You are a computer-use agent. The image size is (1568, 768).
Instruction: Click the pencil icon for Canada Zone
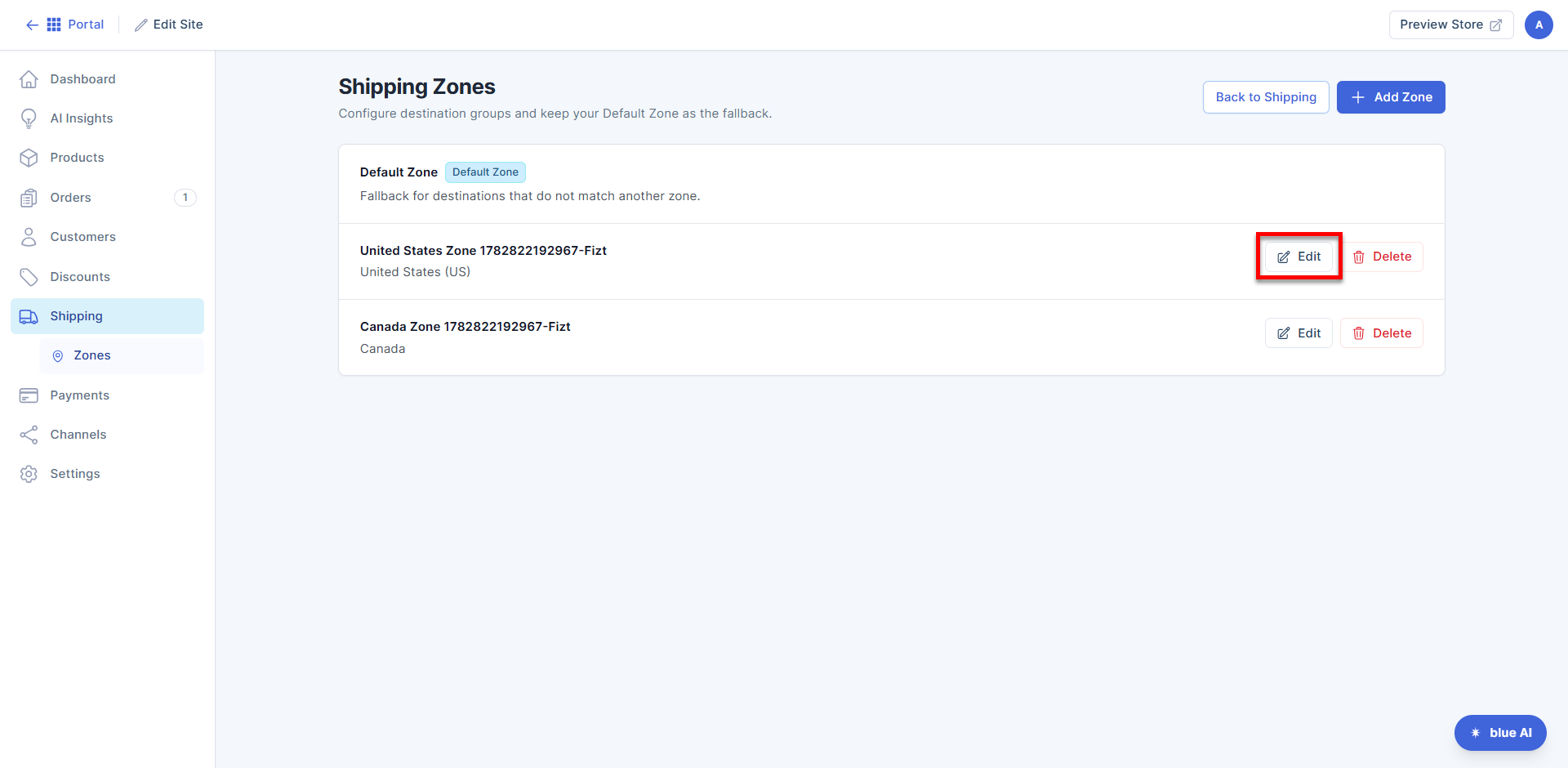click(x=1284, y=333)
